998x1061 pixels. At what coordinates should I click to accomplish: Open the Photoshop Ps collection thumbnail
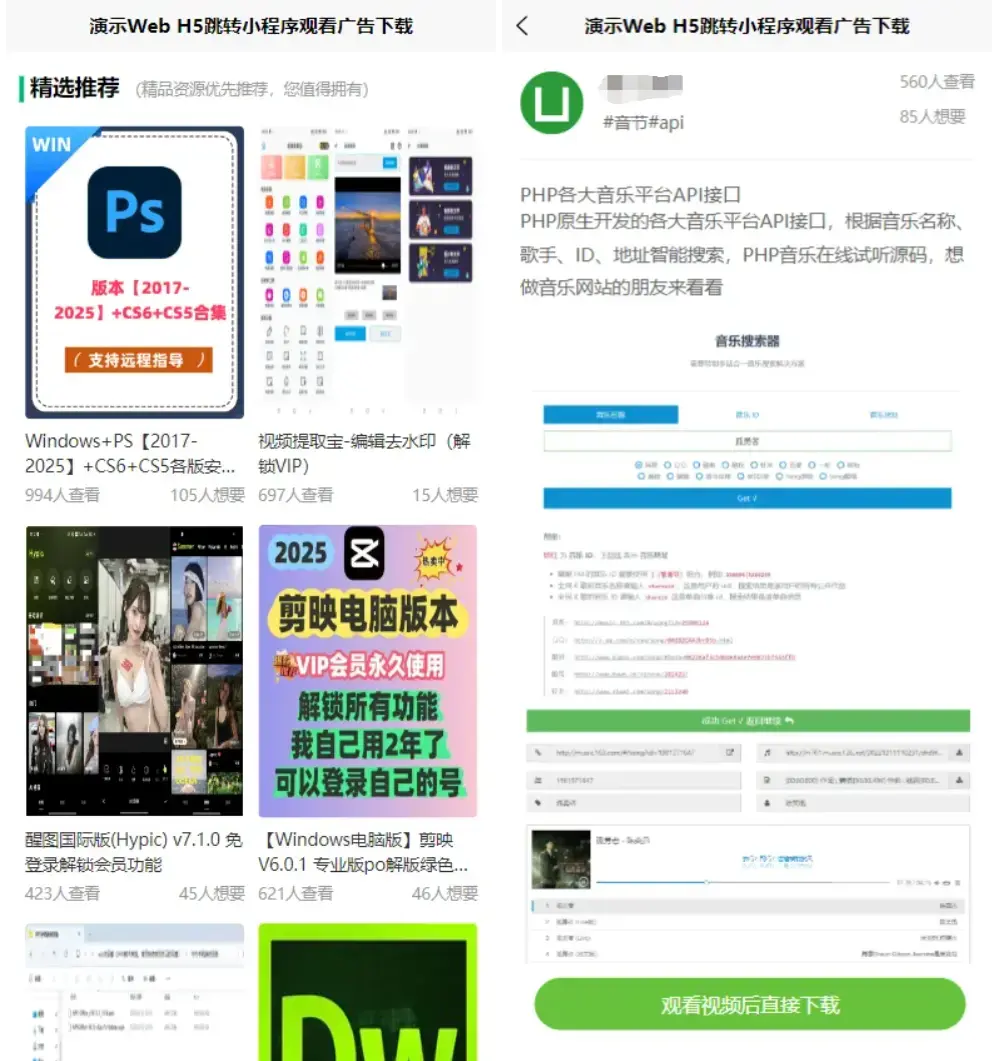(134, 272)
